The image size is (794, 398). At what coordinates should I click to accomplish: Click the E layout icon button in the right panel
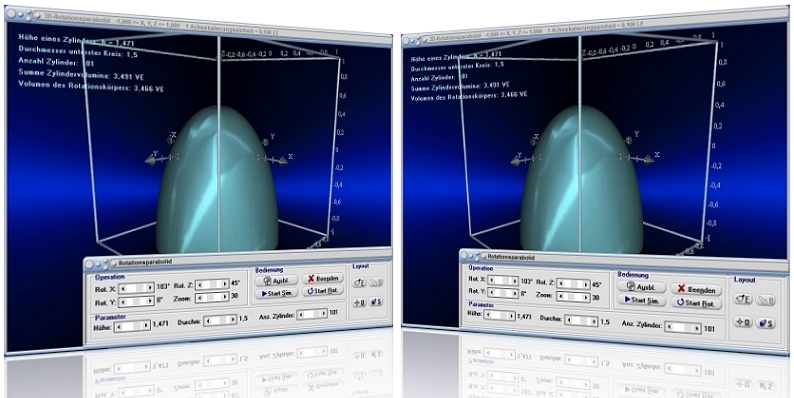pos(744,299)
